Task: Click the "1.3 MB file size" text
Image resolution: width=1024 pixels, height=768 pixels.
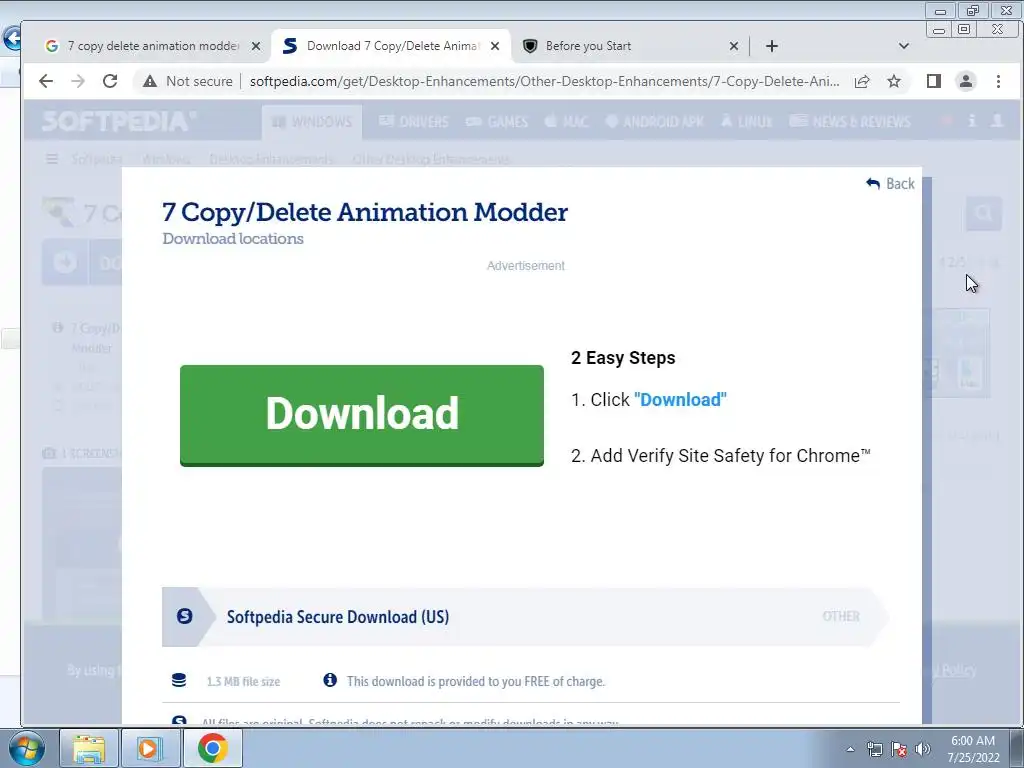Action: (243, 682)
